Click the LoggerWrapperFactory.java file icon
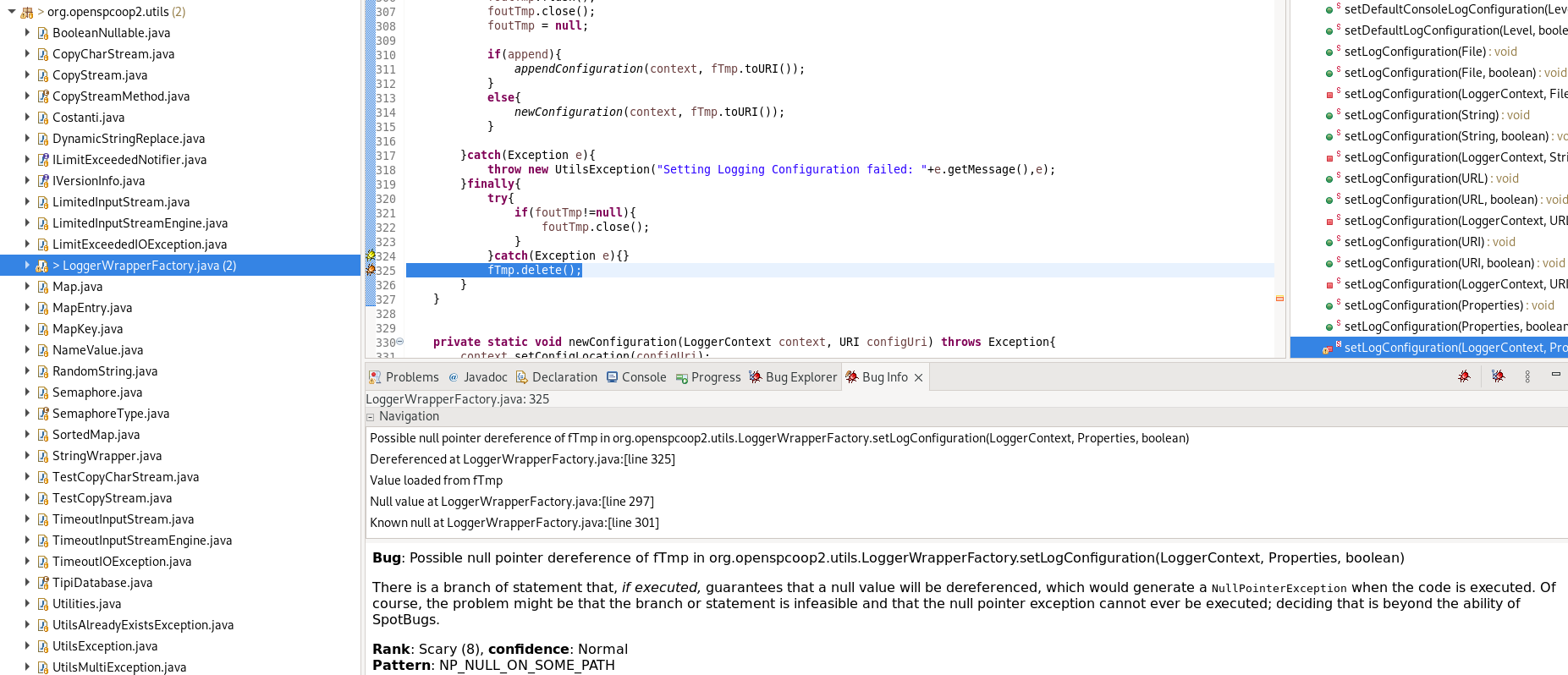Viewport: 1568px width, 675px height. (42, 266)
